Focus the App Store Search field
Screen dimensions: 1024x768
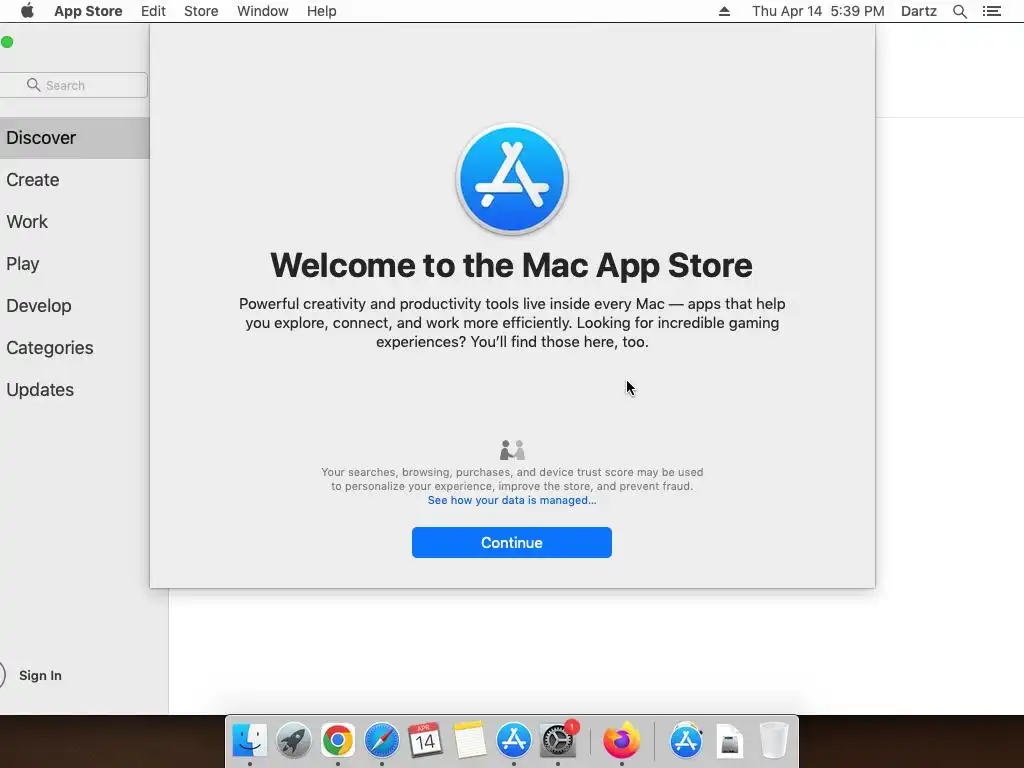(74, 85)
